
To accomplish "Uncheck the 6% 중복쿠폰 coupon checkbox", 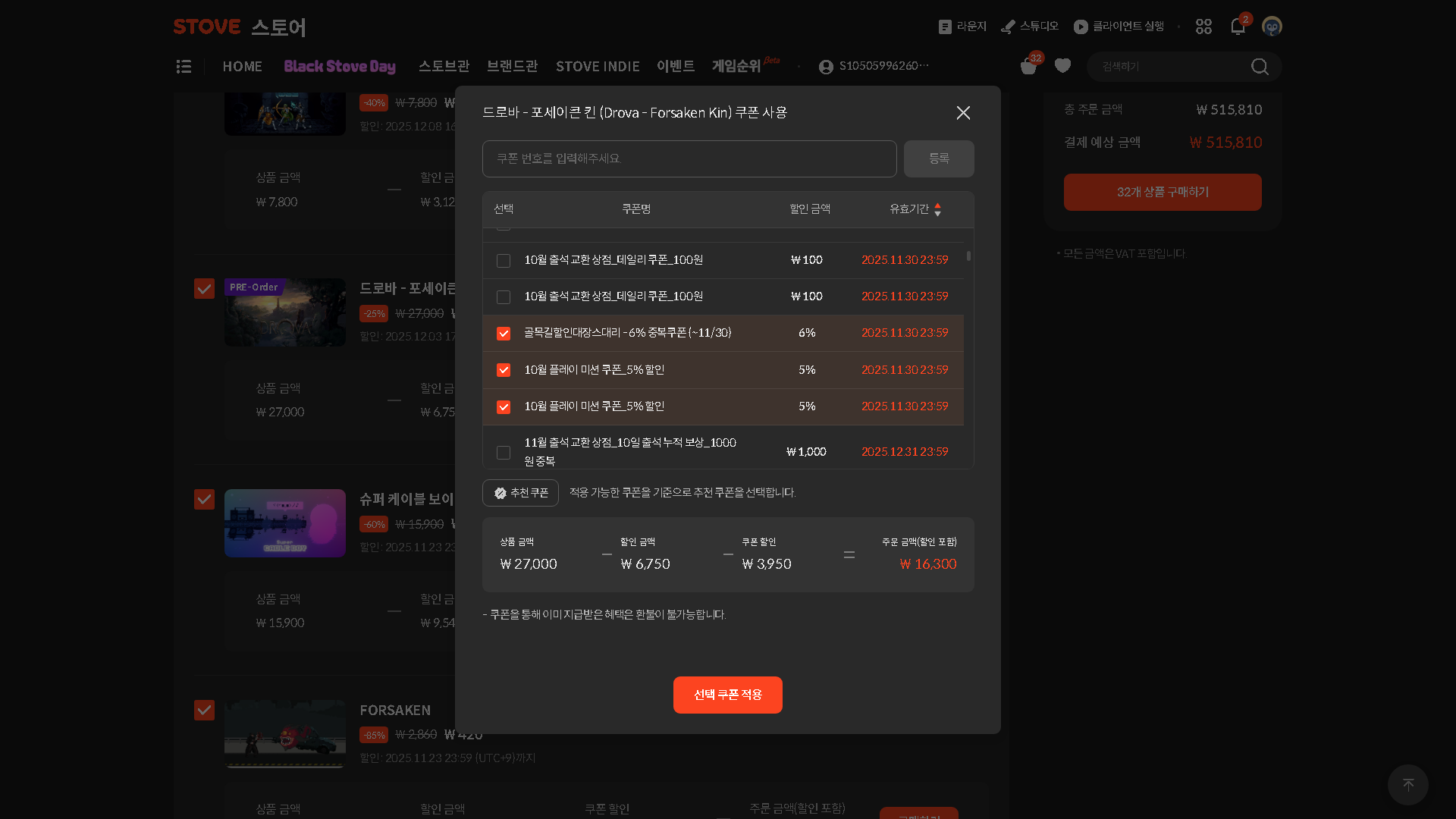I will [x=504, y=334].
